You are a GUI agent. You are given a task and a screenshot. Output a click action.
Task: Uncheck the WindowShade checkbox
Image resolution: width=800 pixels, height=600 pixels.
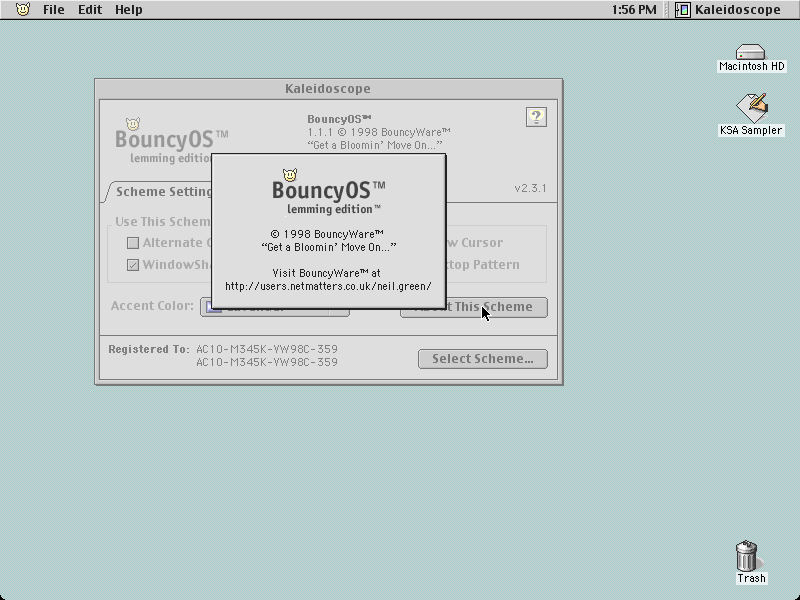(x=133, y=265)
